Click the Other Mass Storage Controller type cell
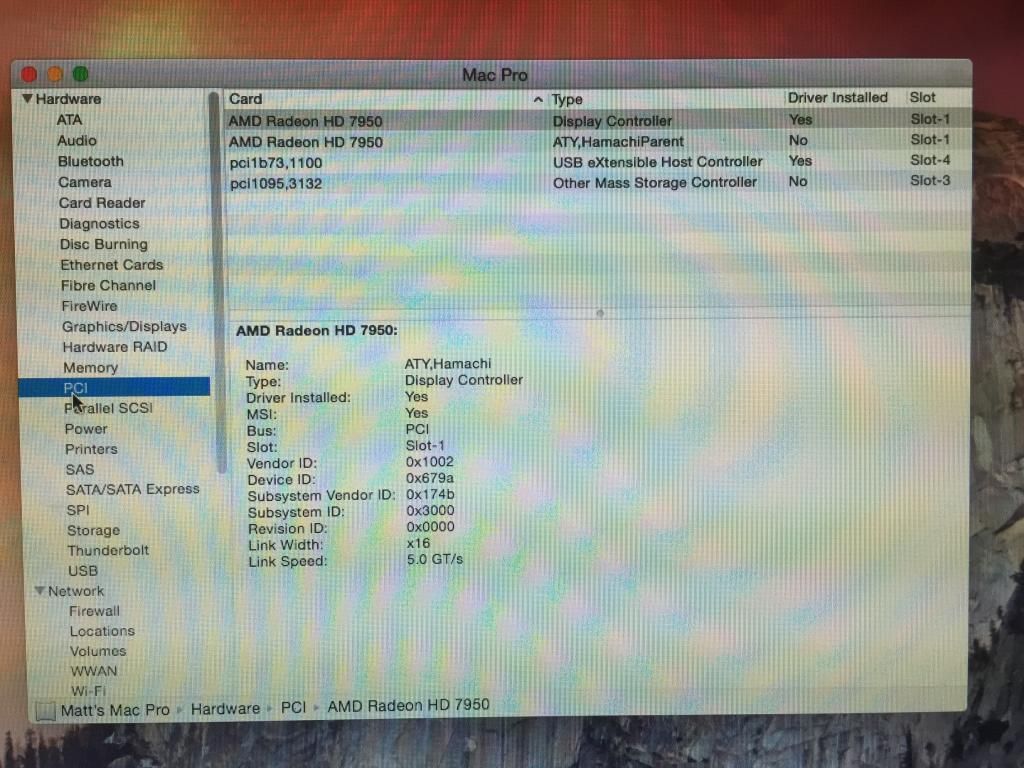Viewport: 1024px width, 768px height. click(655, 183)
